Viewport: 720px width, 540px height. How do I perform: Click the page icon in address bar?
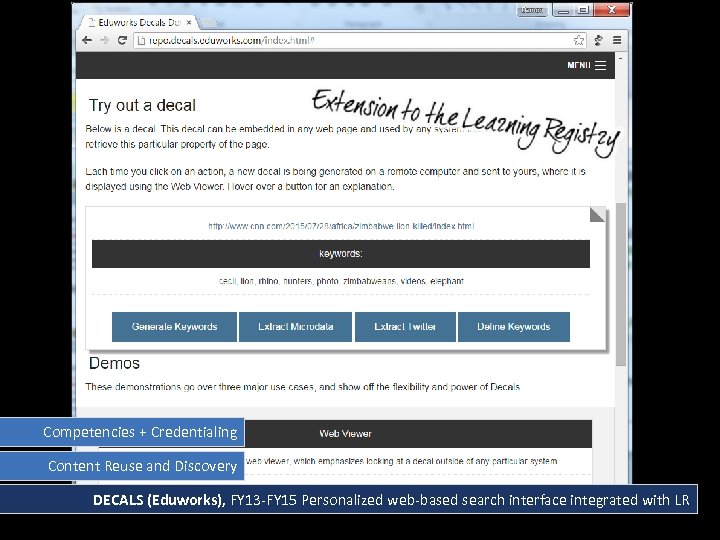[141, 40]
